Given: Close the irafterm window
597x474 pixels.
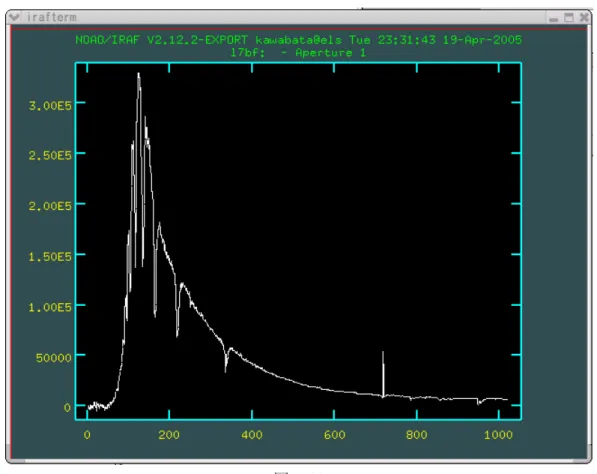Looking at the screenshot, I should point(584,18).
